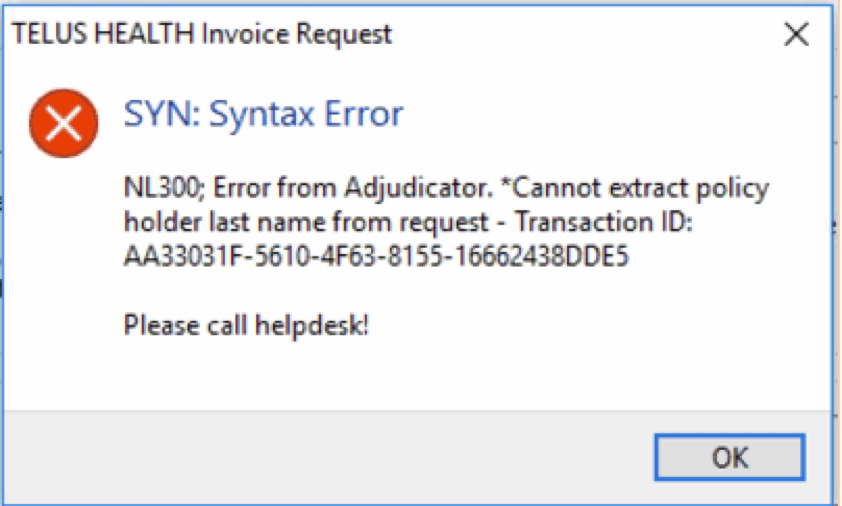Click the OK button
The height and width of the screenshot is (506, 842).
click(729, 457)
